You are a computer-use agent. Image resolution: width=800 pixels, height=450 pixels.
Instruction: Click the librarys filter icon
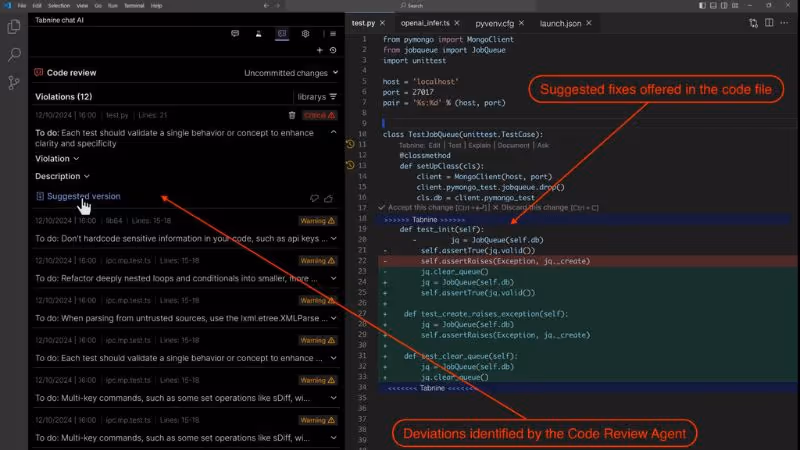(333, 96)
